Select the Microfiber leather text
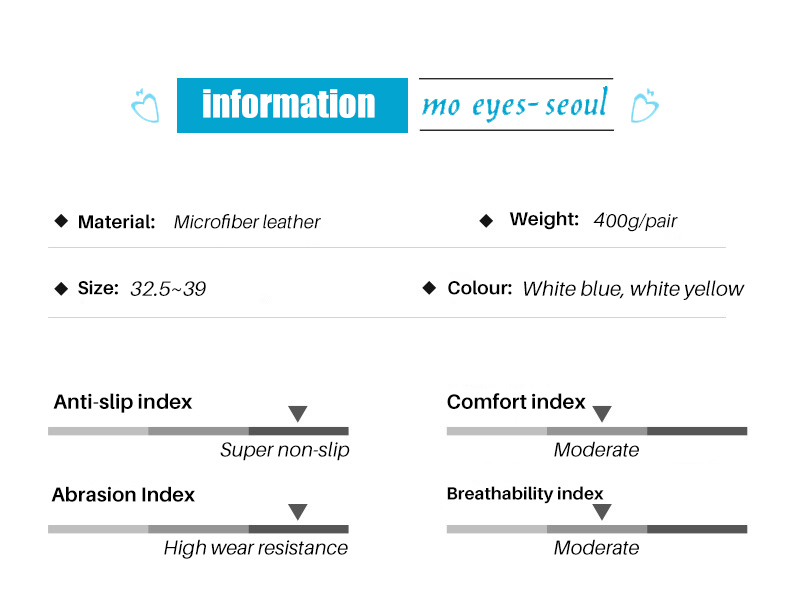Image resolution: width=790 pixels, height=591 pixels. [247, 222]
